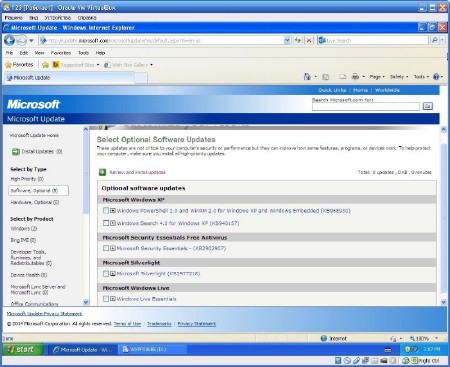
Task: Select the green arrow beside Review and install updates
Action: tap(102, 172)
